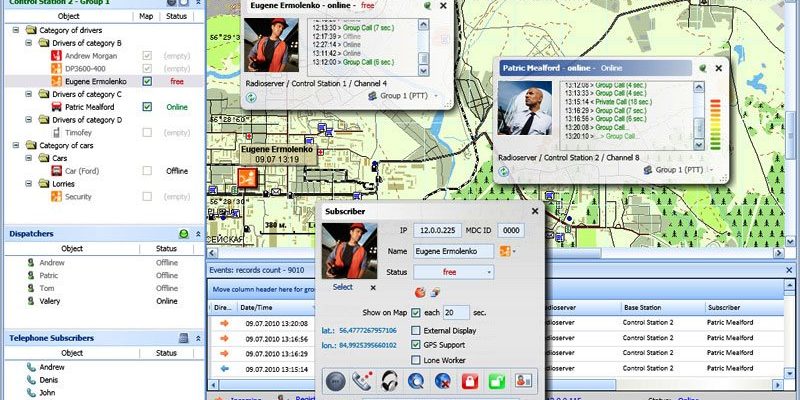Click the orange Eugene Ermolenko map marker
This screenshot has height=400, width=800.
pos(245,177)
